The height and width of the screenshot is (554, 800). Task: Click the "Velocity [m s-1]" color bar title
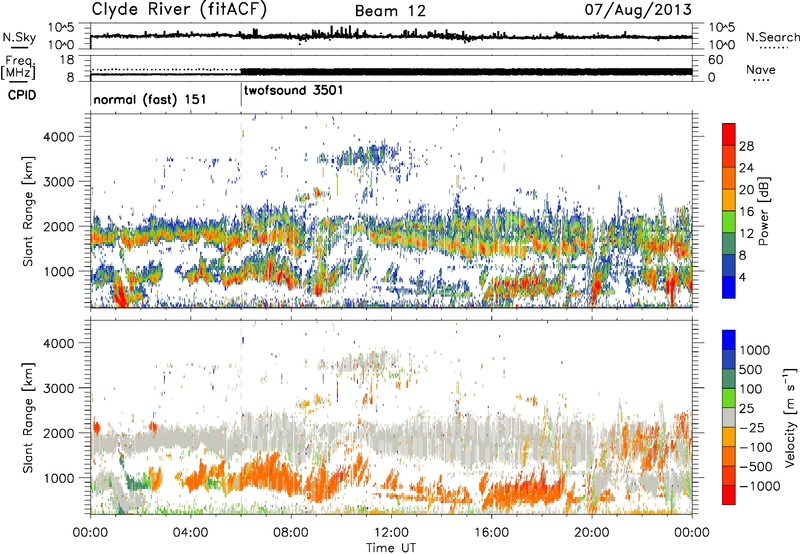790,417
